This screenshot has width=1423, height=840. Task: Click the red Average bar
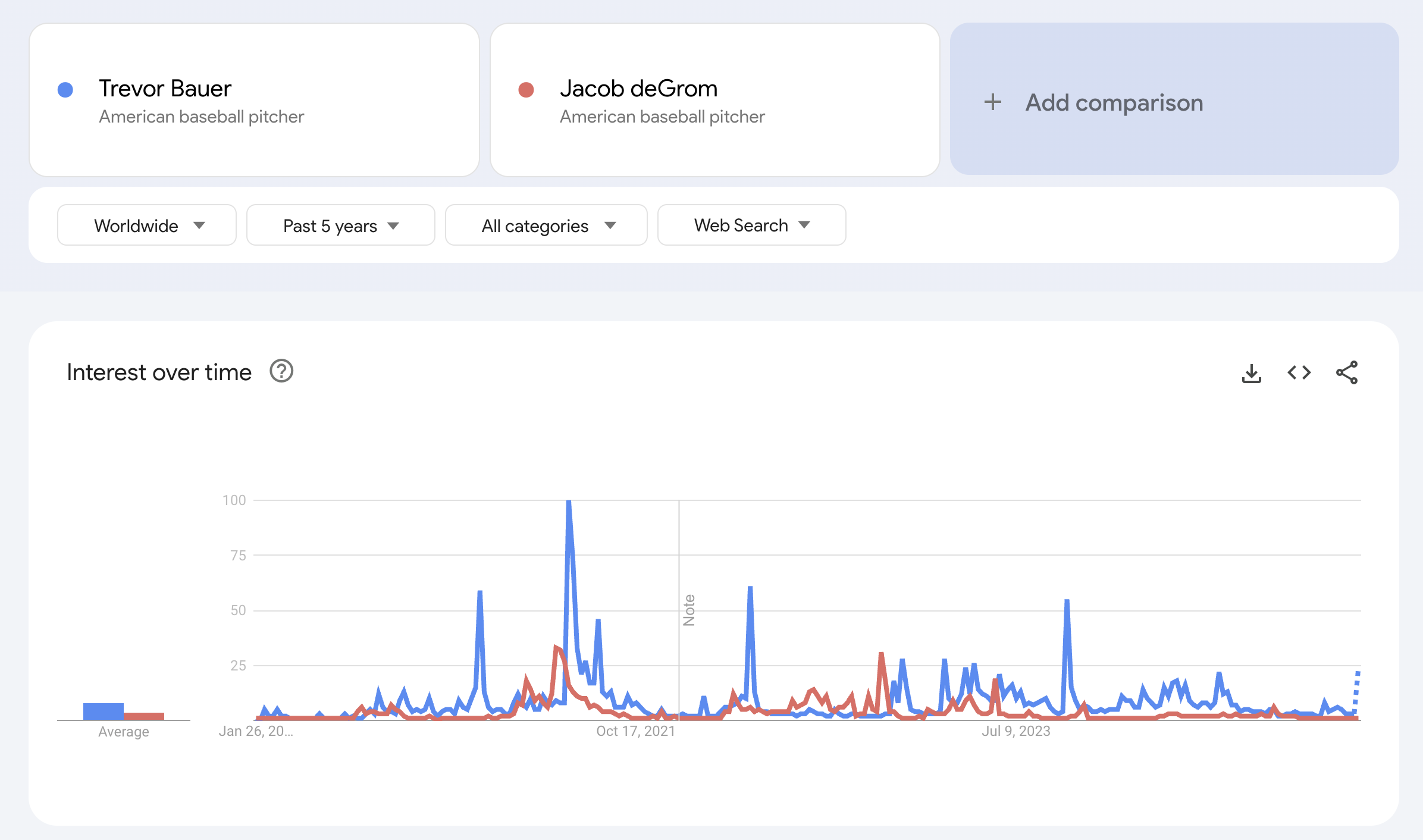144,716
